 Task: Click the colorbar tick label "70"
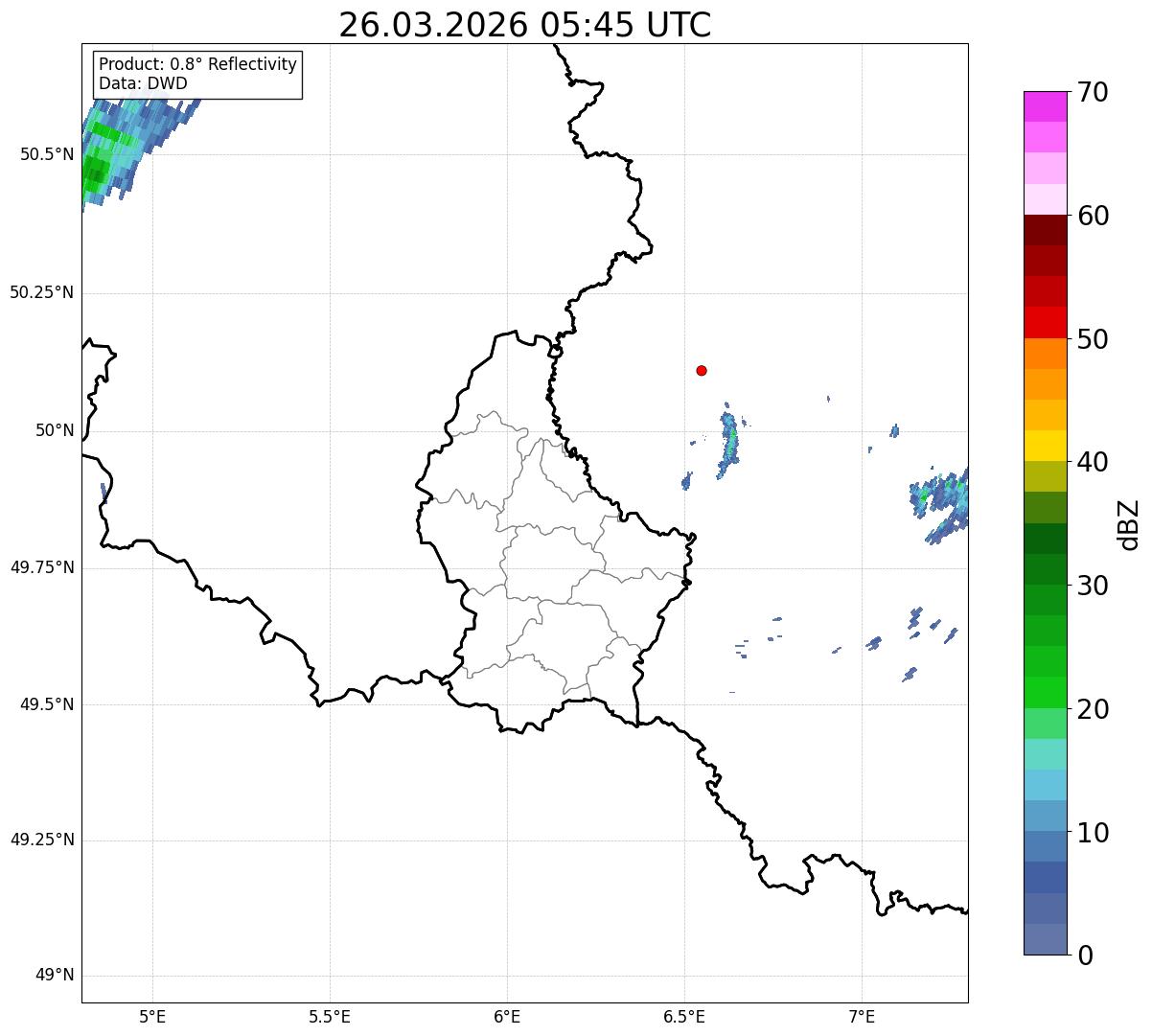click(1093, 93)
